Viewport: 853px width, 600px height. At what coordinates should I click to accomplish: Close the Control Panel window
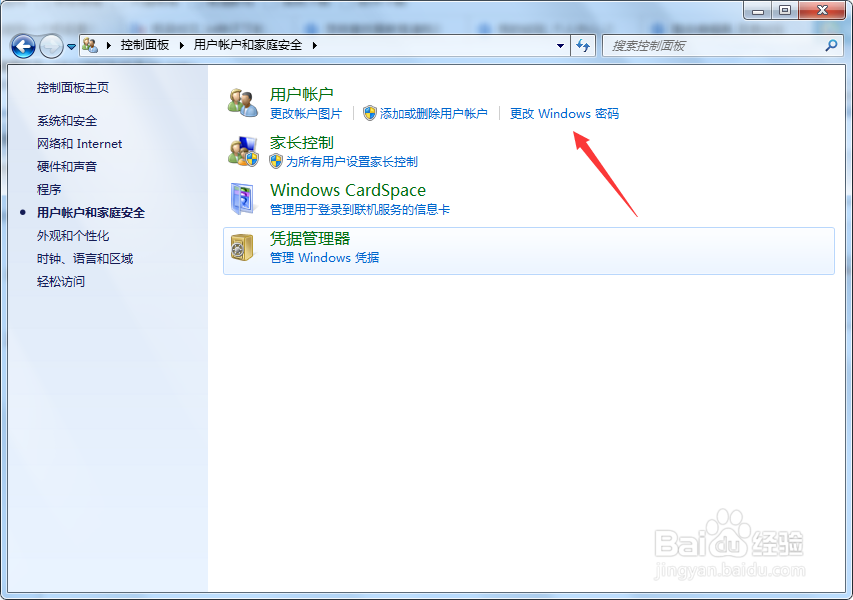coord(823,10)
